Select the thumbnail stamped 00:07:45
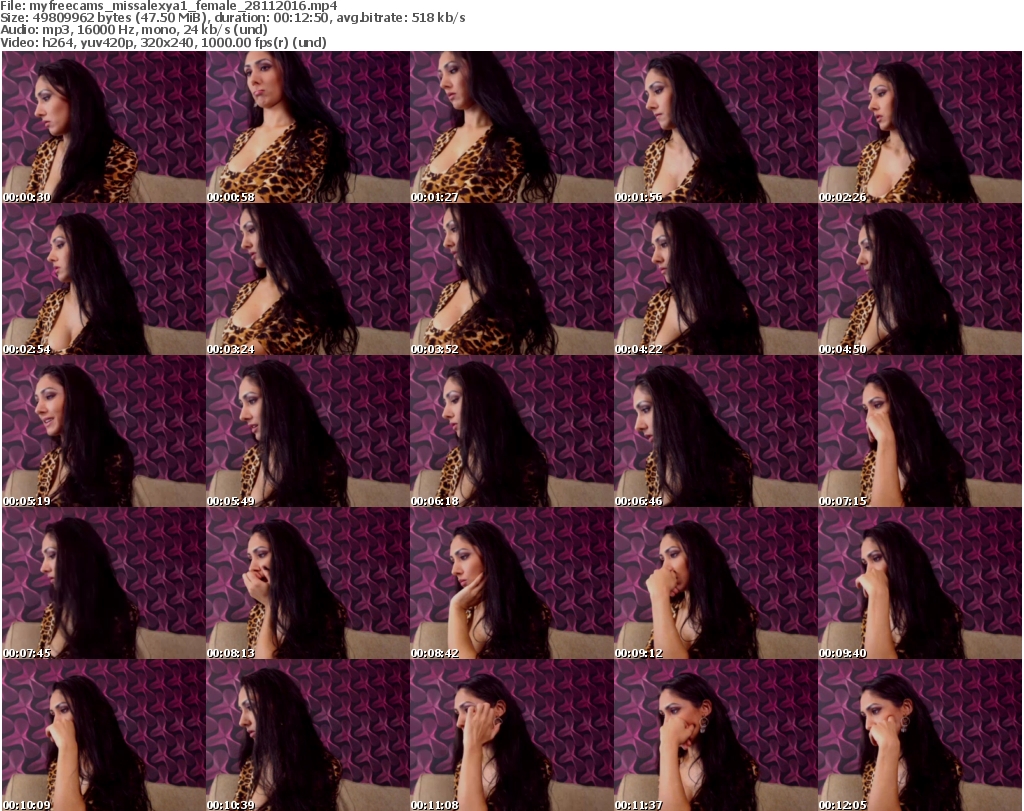The width and height of the screenshot is (1024, 811). tap(104, 583)
